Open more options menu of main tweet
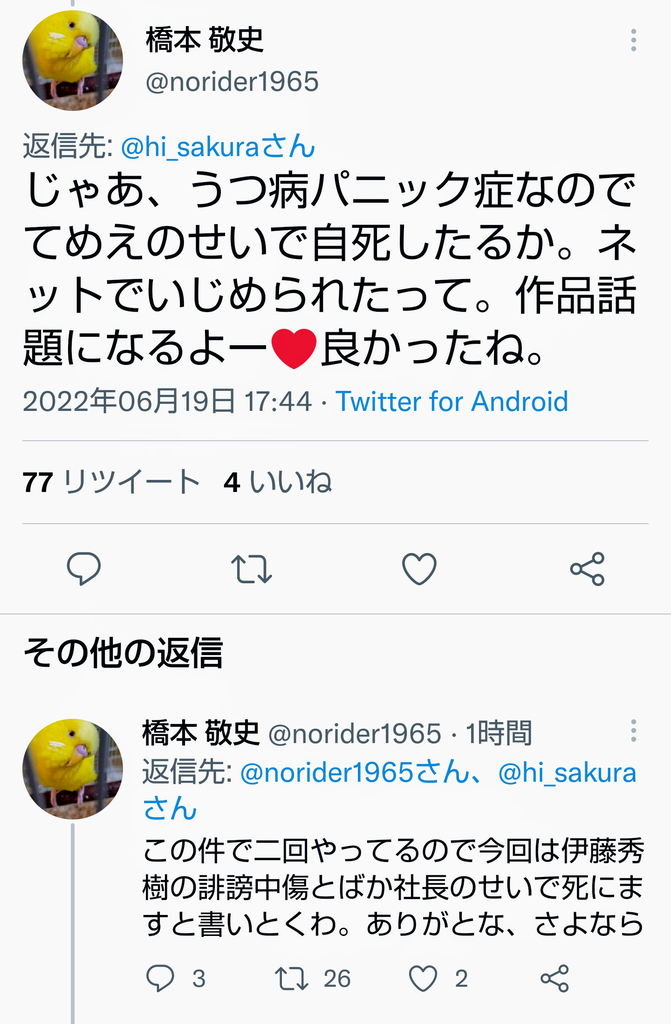Screen dimensions: 671x1024 coord(633,40)
